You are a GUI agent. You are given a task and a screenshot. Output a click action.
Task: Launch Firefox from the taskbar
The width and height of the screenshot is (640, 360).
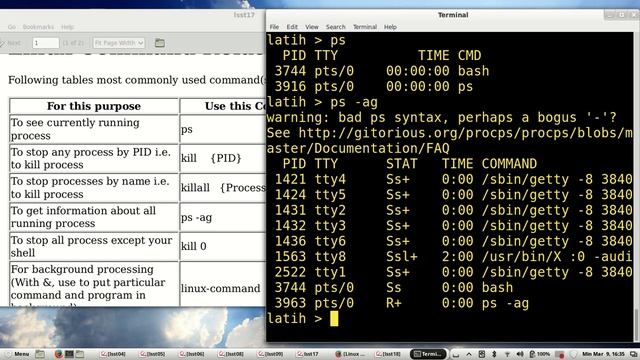58,354
